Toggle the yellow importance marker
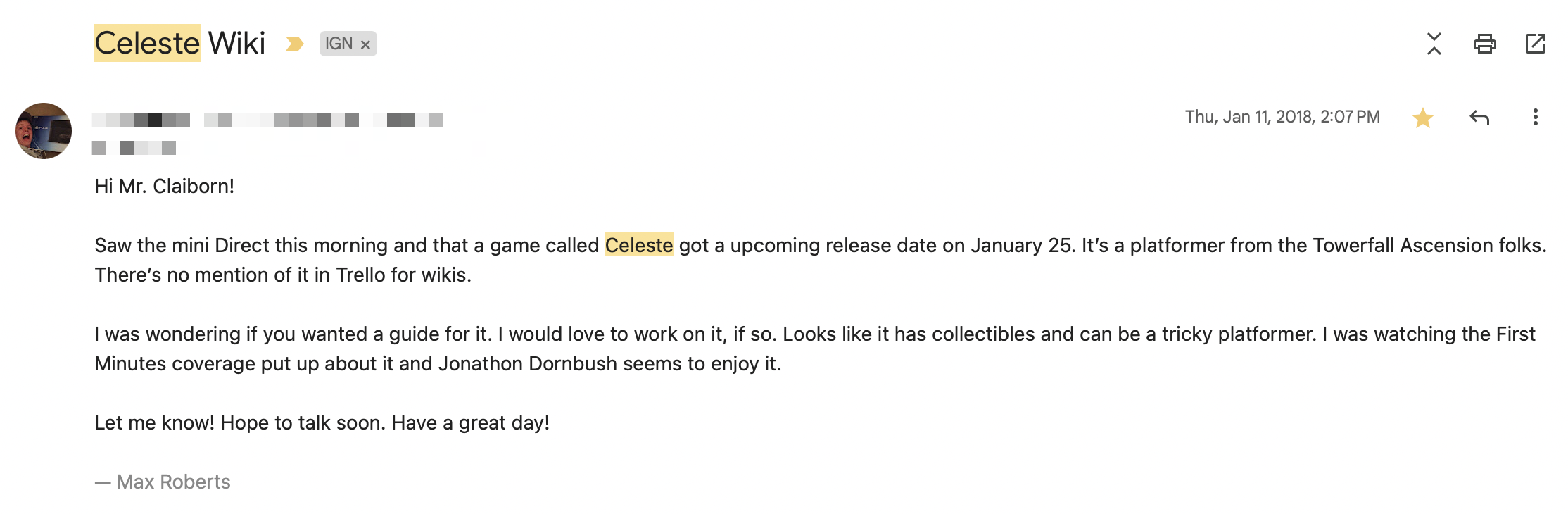 coord(294,44)
